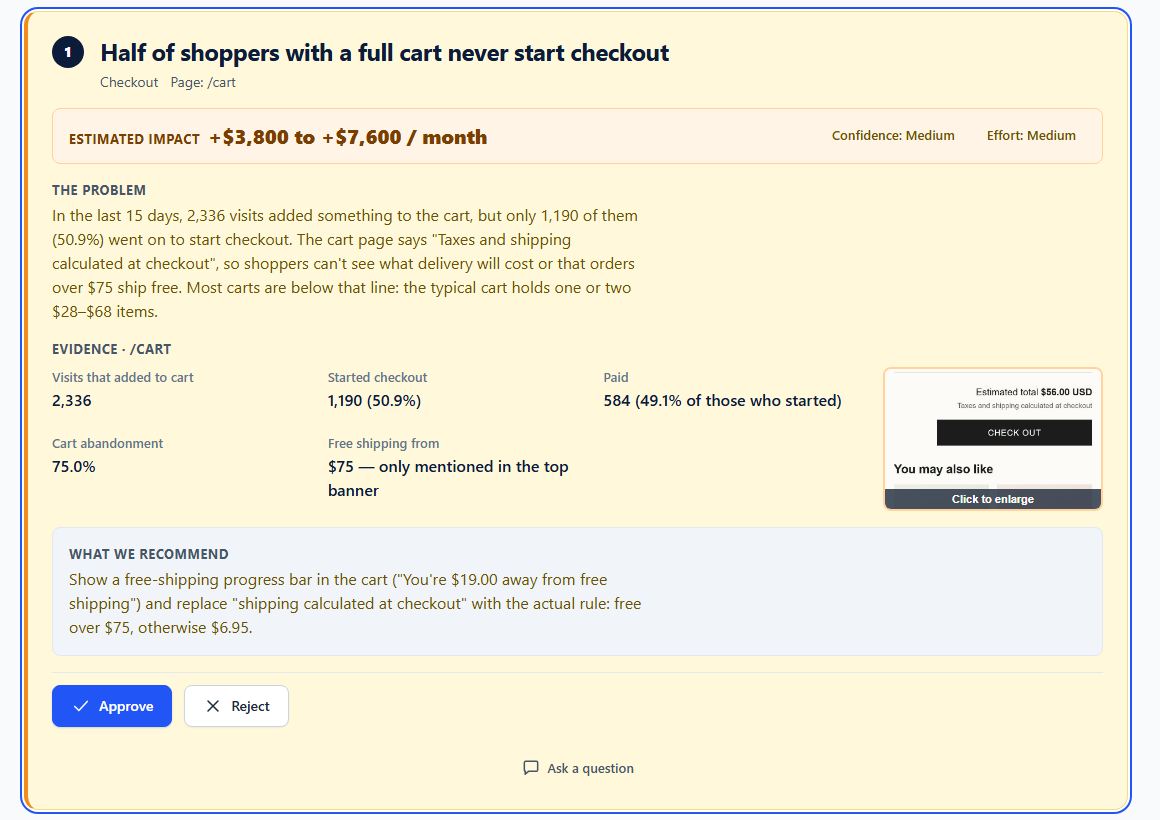Viewport: 1160px width, 820px height.
Task: Click 'Effort: Medium' label
Action: [1031, 135]
